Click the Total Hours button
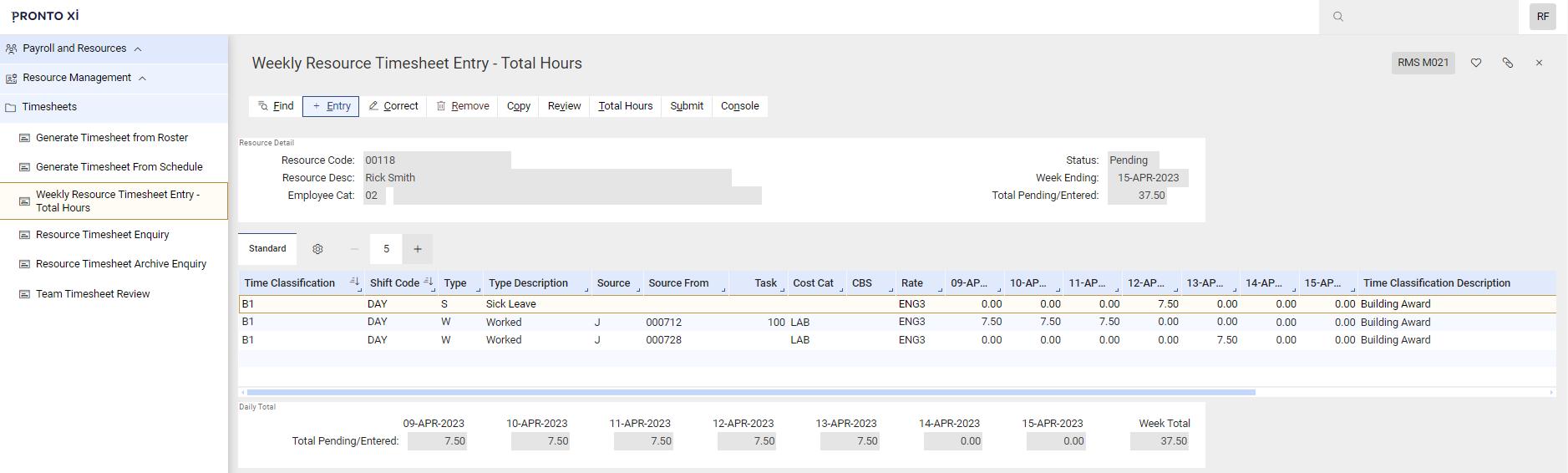The width and height of the screenshot is (1568, 473). click(x=626, y=106)
